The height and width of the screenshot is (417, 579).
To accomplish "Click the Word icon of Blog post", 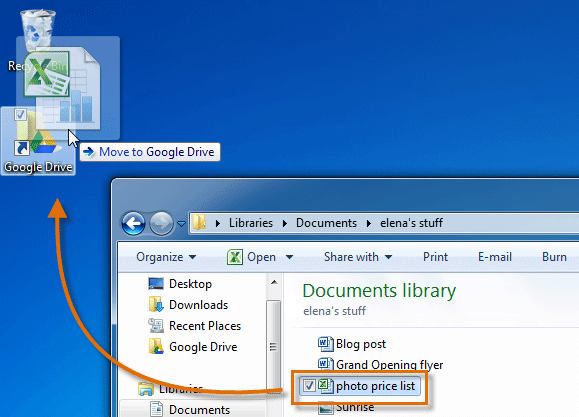I will [x=326, y=344].
